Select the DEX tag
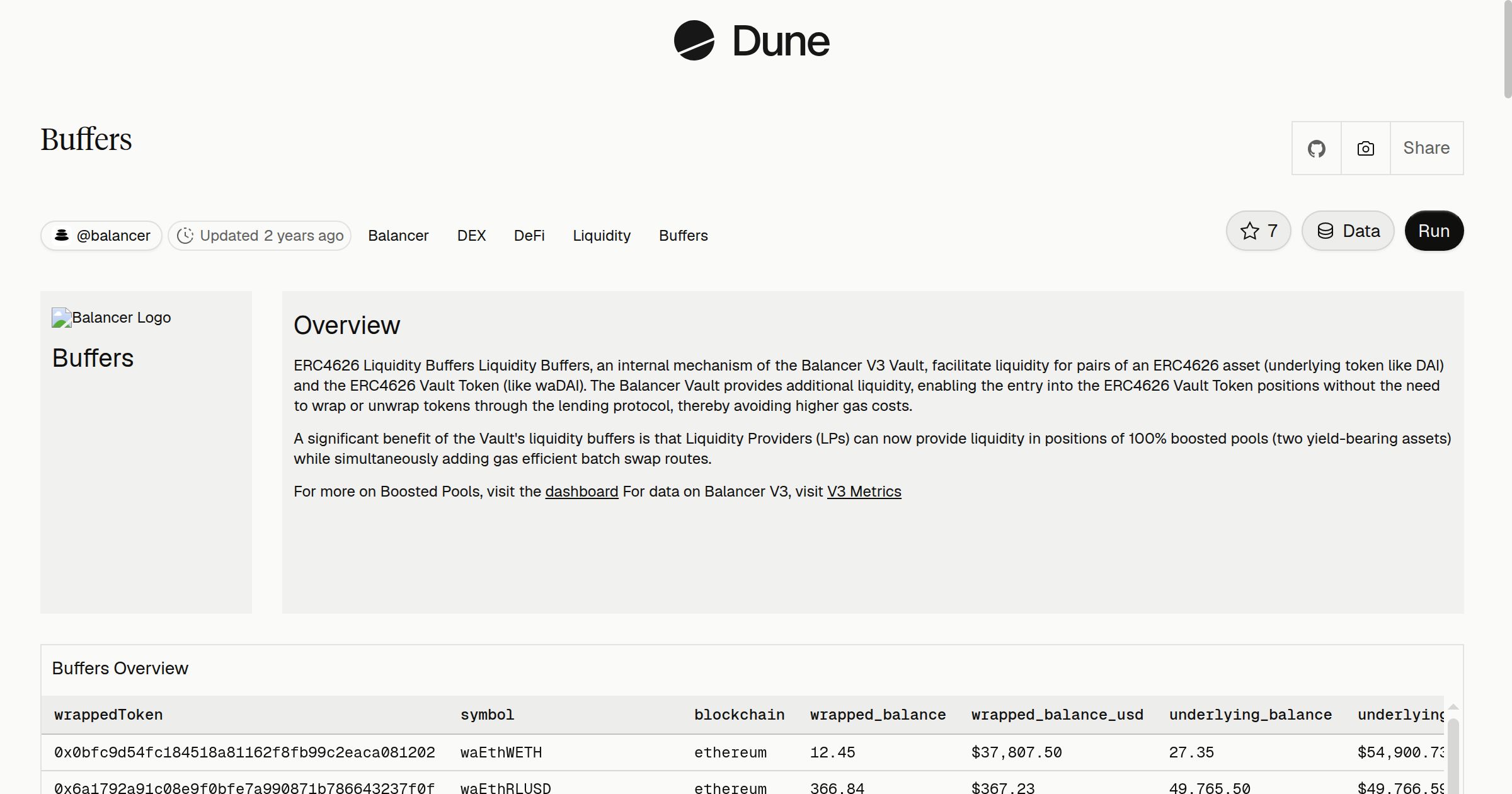1512x794 pixels. [x=471, y=236]
